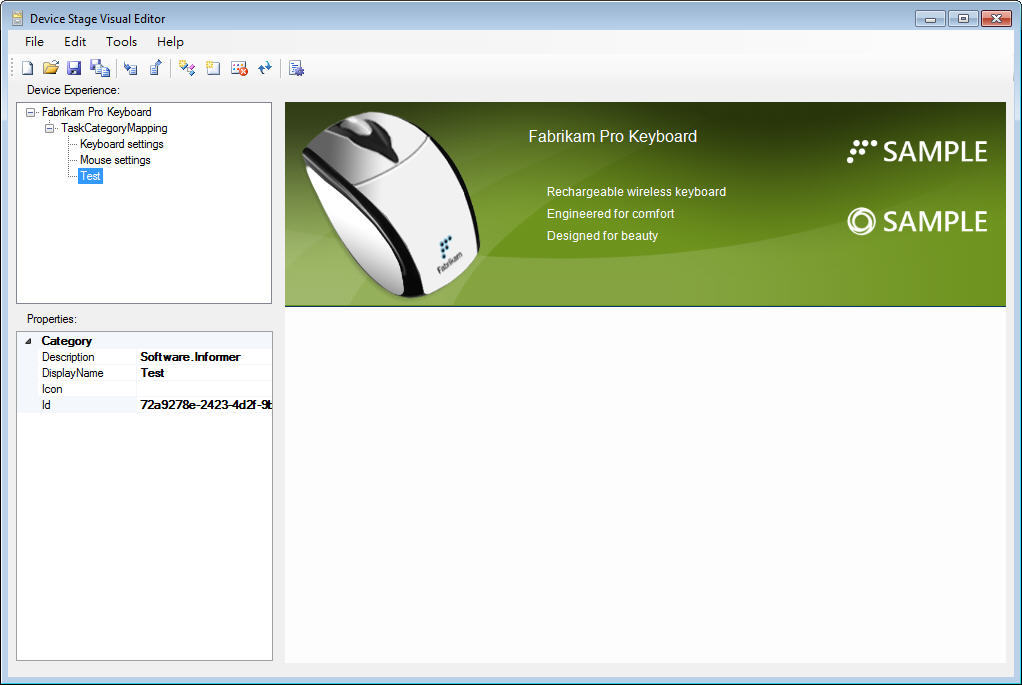
Task: Open the File menu
Action: 34,42
